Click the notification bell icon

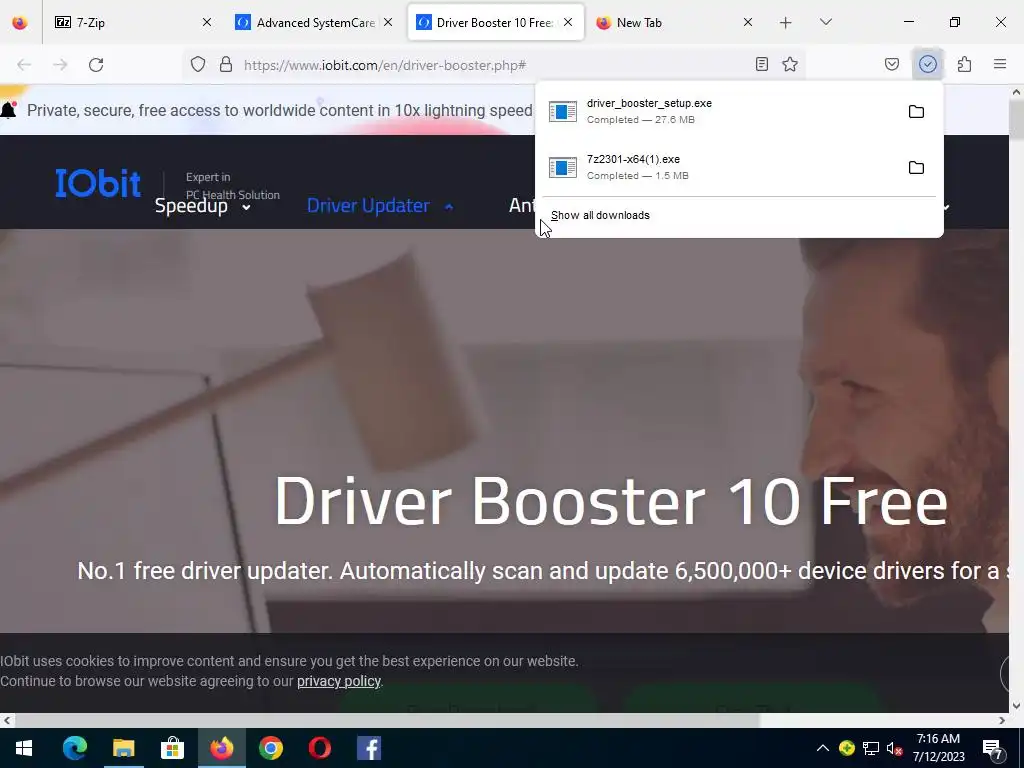8,110
